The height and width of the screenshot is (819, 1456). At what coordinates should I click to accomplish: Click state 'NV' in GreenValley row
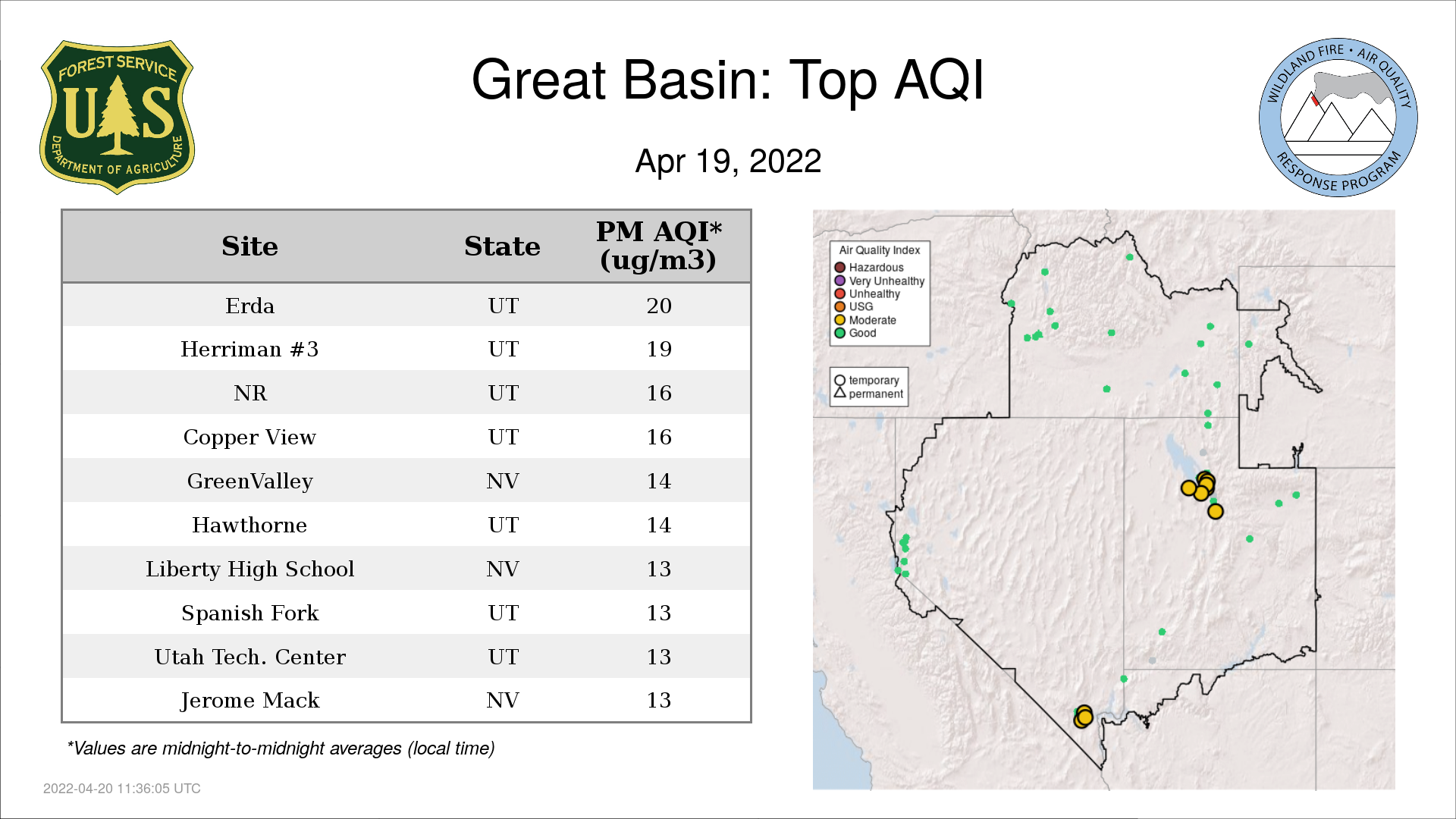(503, 482)
